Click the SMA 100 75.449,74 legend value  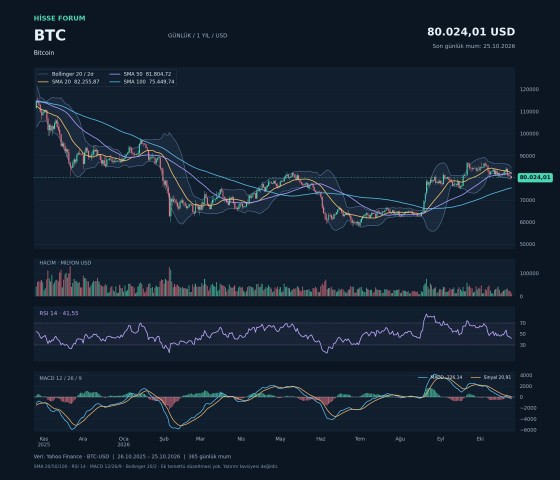(149, 82)
